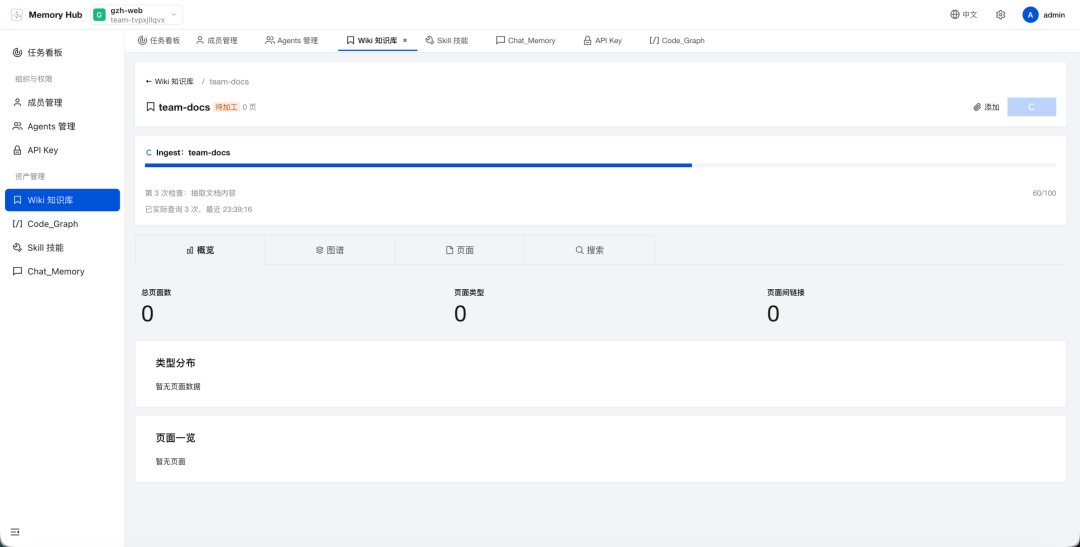Viewport: 1080px width, 547px height.
Task: Click the green G team avatar
Action: click(x=100, y=14)
